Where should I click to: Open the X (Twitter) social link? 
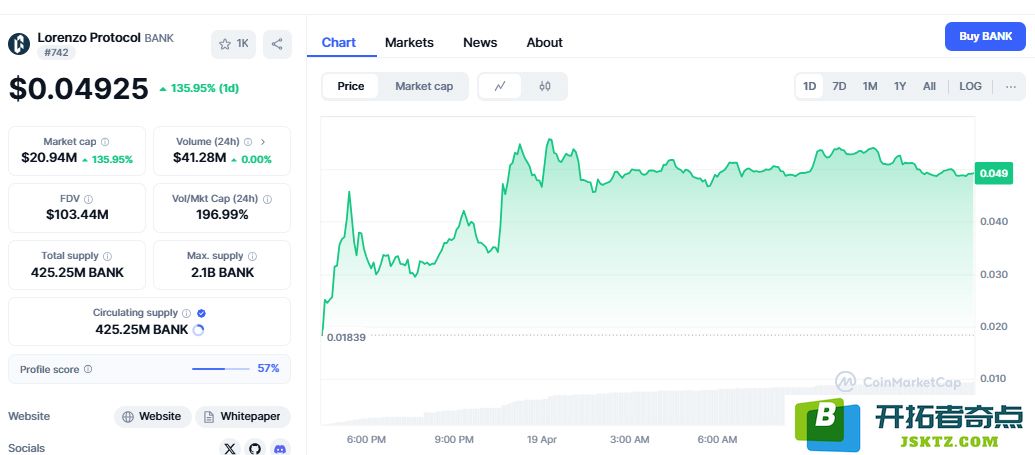point(230,448)
